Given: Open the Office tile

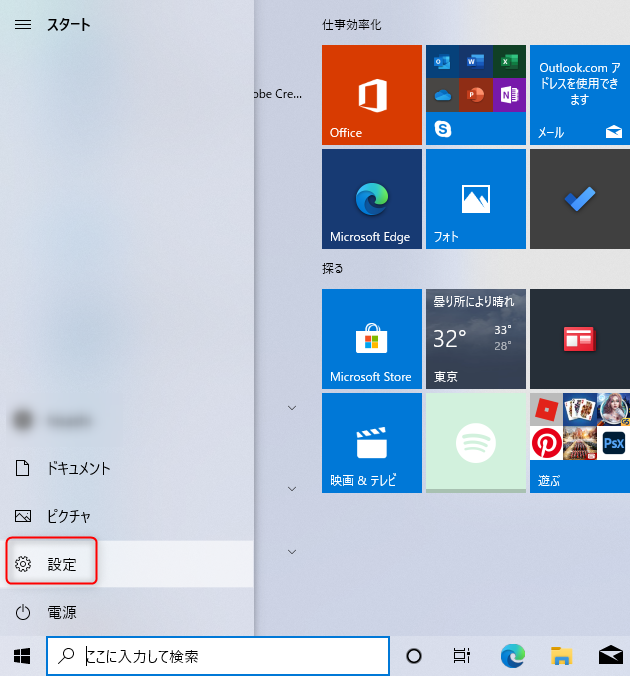Looking at the screenshot, I should [x=371, y=95].
